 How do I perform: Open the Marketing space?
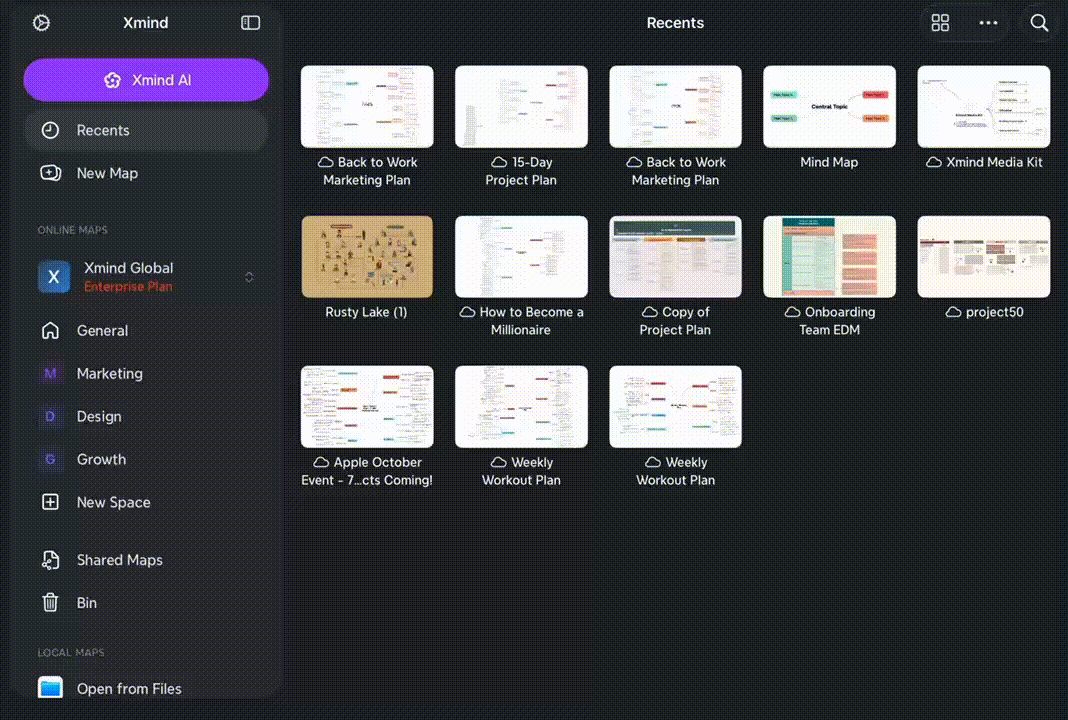146,373
